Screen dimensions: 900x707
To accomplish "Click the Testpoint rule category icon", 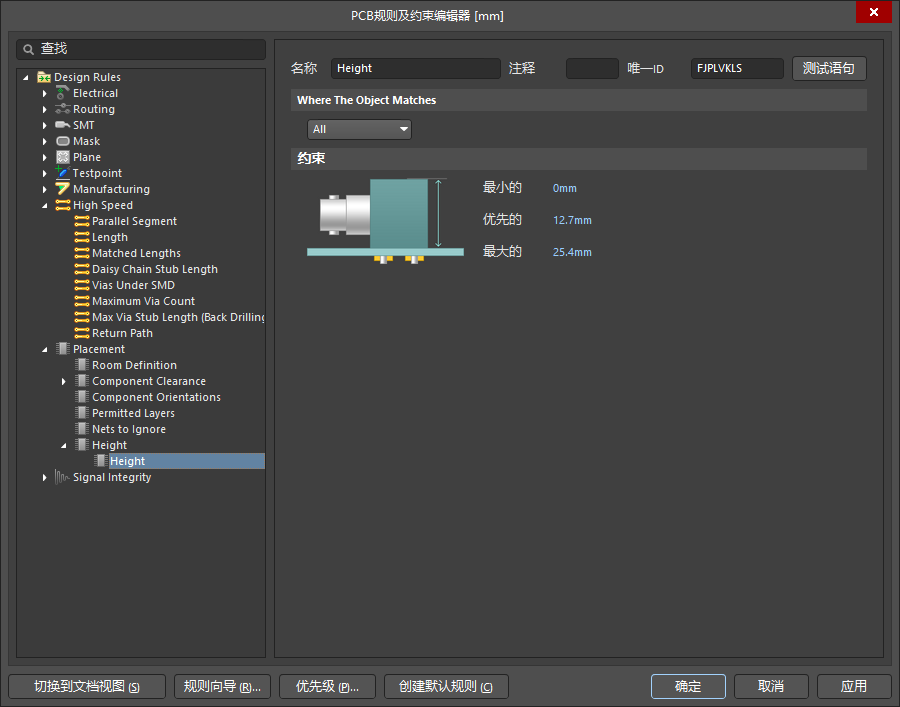I will [x=62, y=173].
